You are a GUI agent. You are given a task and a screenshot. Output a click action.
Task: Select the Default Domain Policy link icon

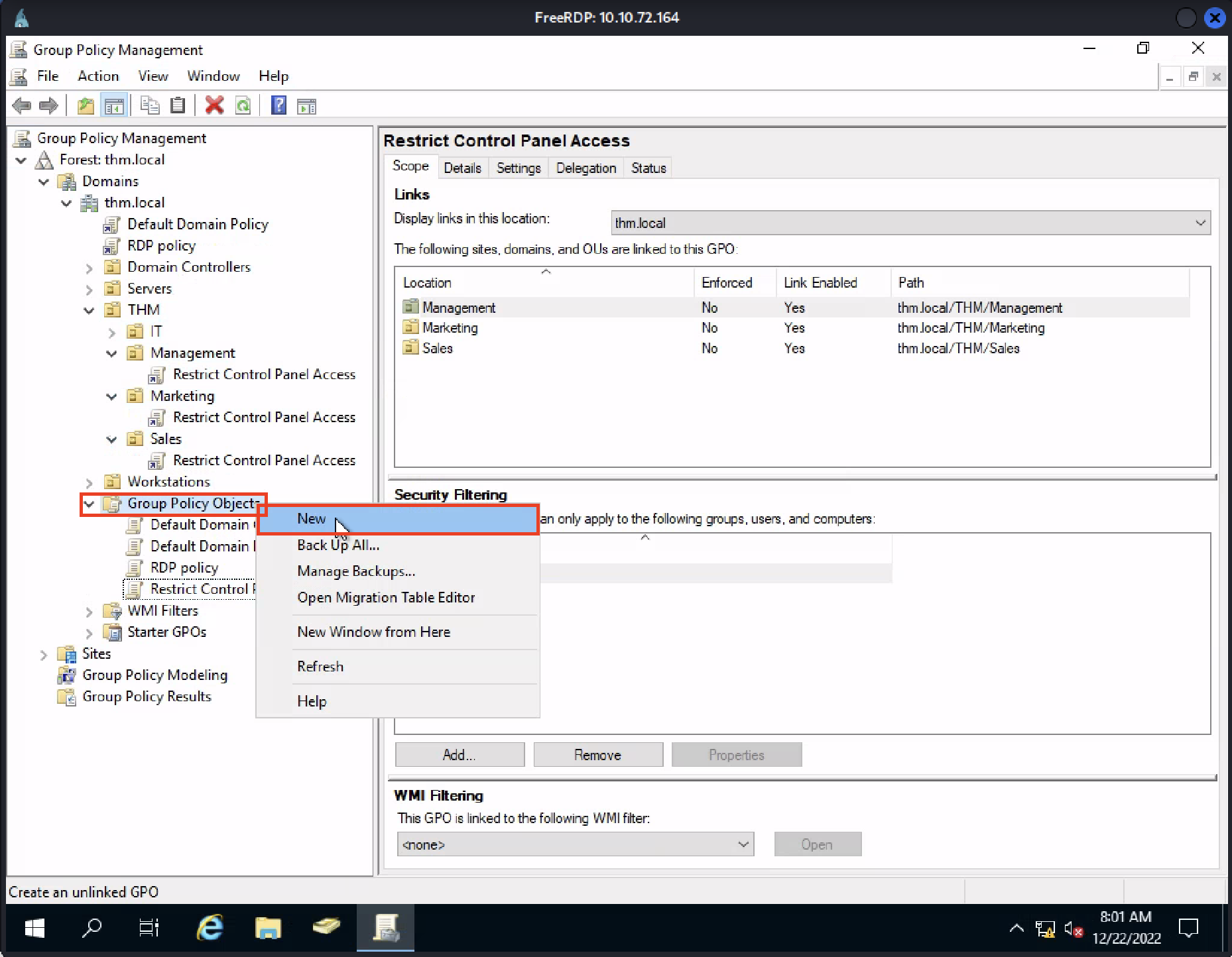[111, 225]
